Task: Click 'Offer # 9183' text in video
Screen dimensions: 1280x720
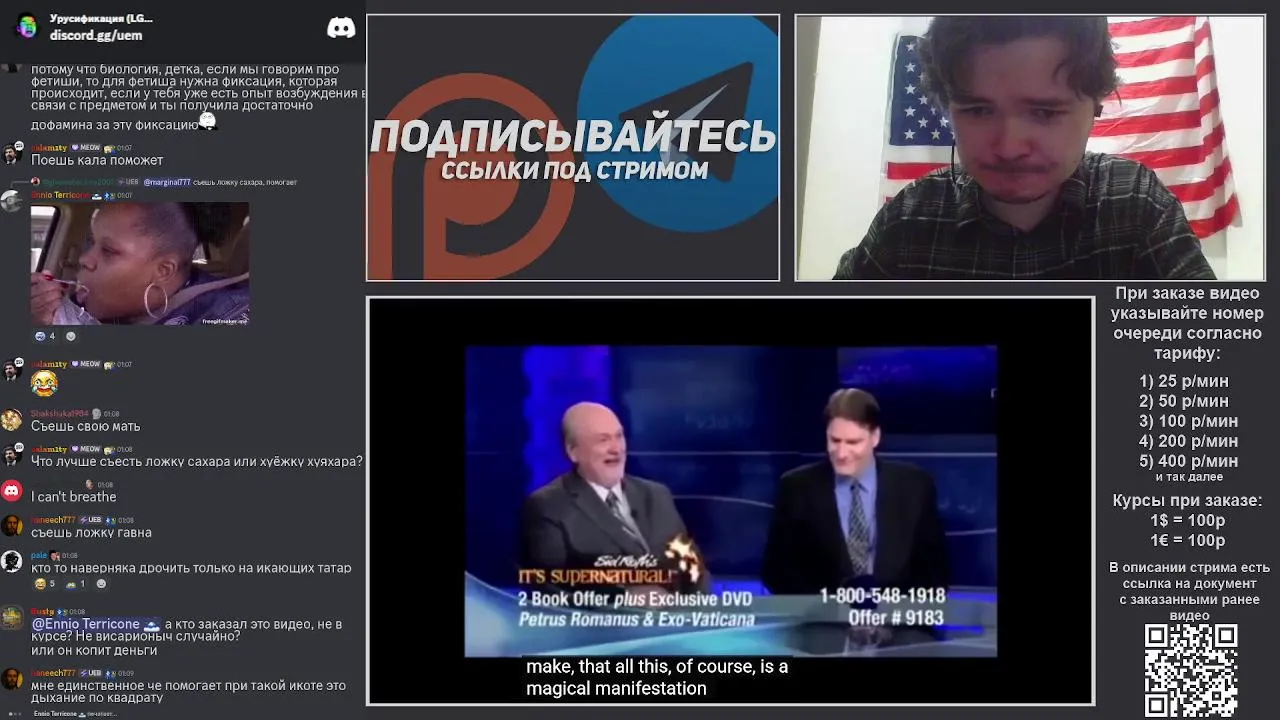Action: click(x=896, y=618)
